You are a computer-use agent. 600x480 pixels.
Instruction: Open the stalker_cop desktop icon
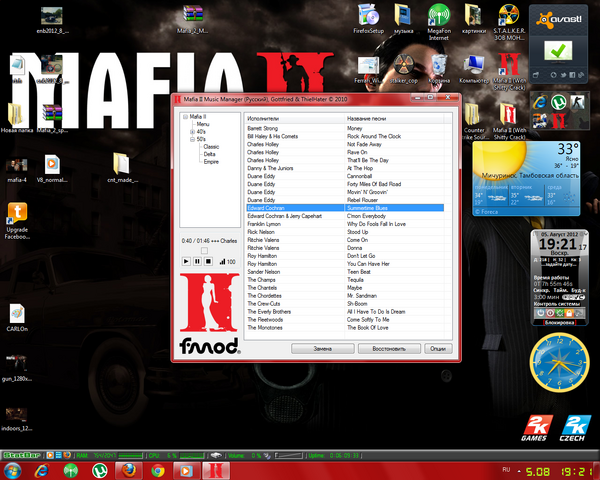coord(404,69)
